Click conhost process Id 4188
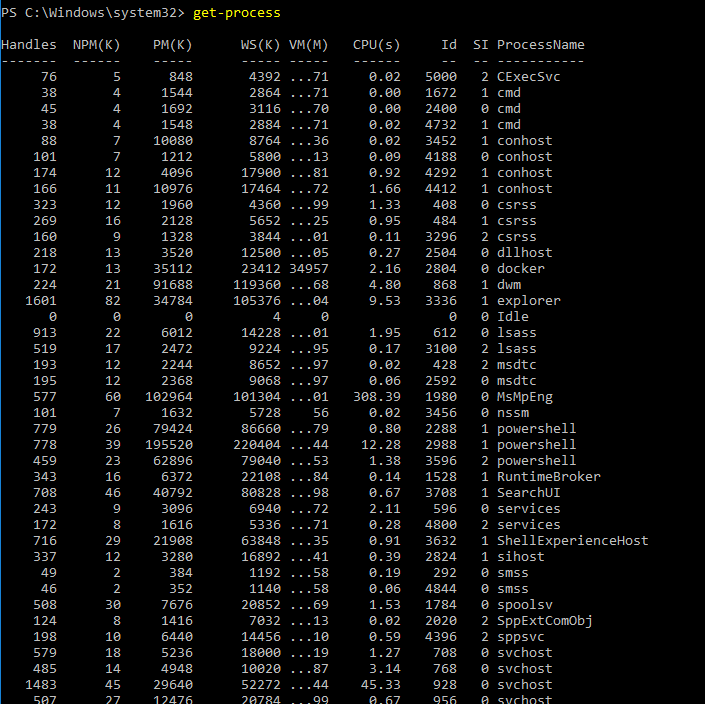Viewport: 705px width, 704px height. (441, 156)
